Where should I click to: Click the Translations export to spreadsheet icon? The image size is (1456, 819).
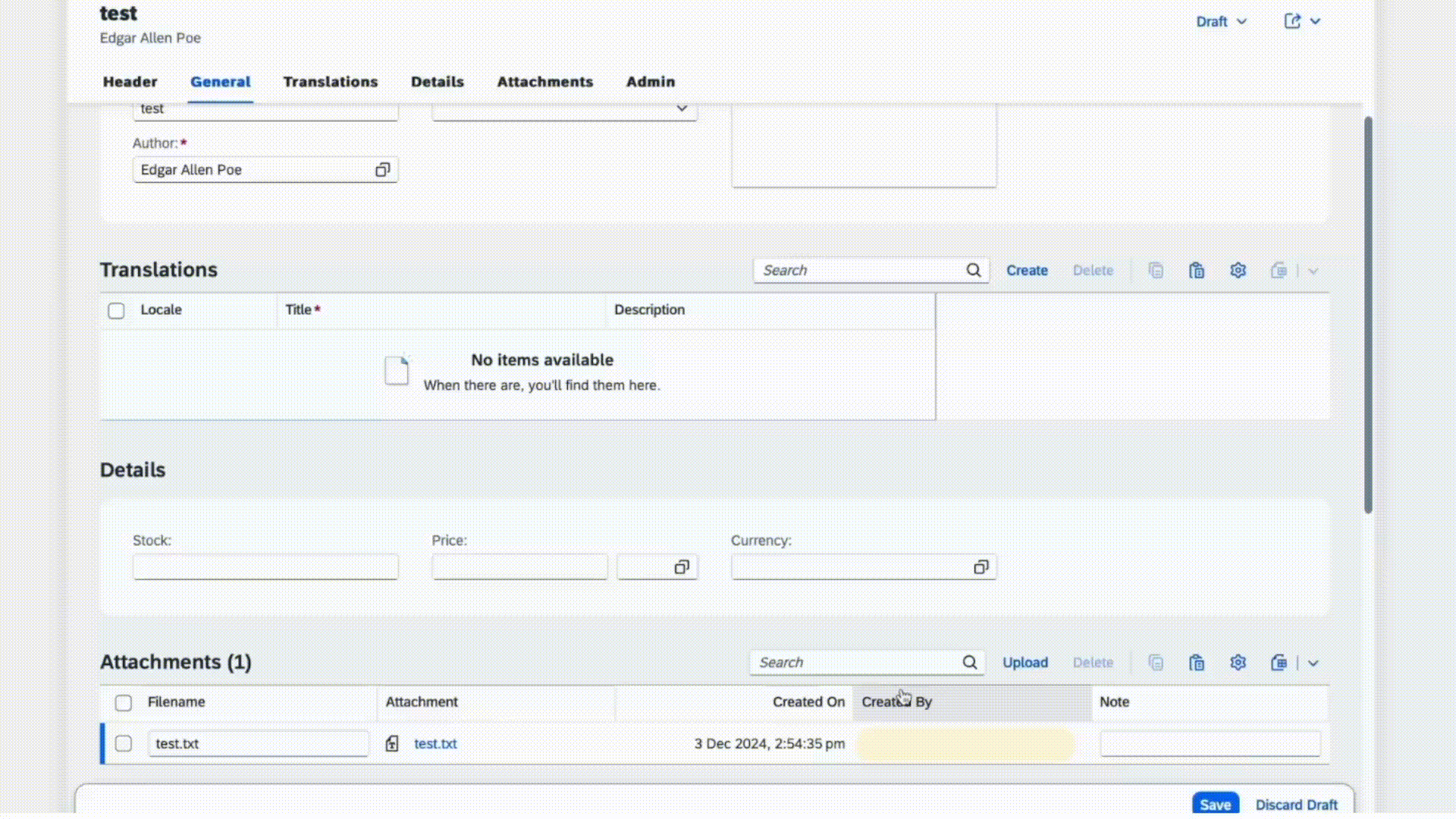[1279, 271]
